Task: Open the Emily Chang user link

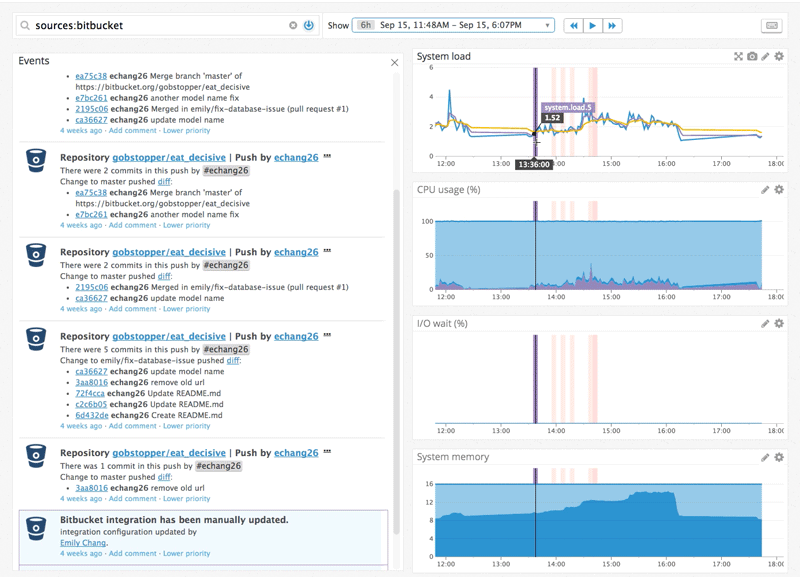Action: tap(84, 543)
